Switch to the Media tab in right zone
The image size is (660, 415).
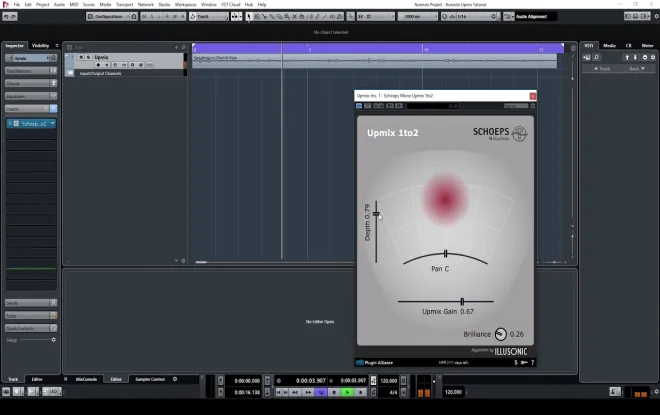click(609, 45)
